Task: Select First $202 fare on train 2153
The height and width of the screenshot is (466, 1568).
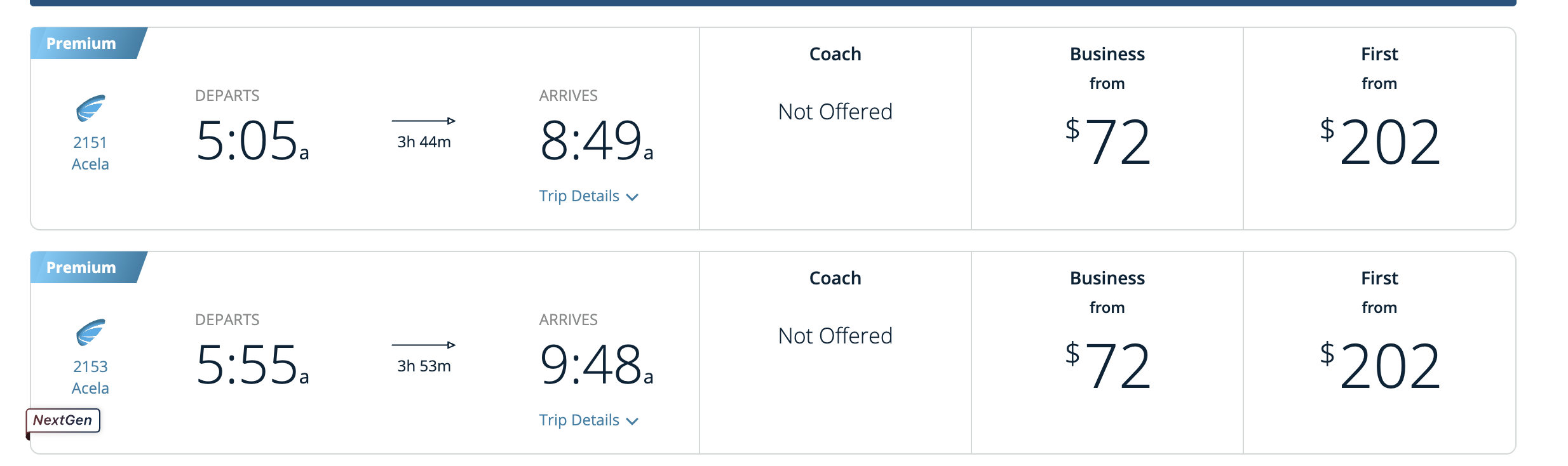Action: 1379,365
